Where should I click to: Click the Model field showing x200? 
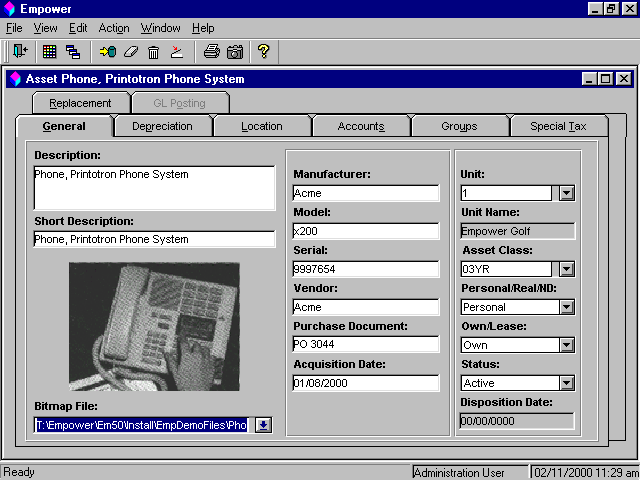click(366, 231)
